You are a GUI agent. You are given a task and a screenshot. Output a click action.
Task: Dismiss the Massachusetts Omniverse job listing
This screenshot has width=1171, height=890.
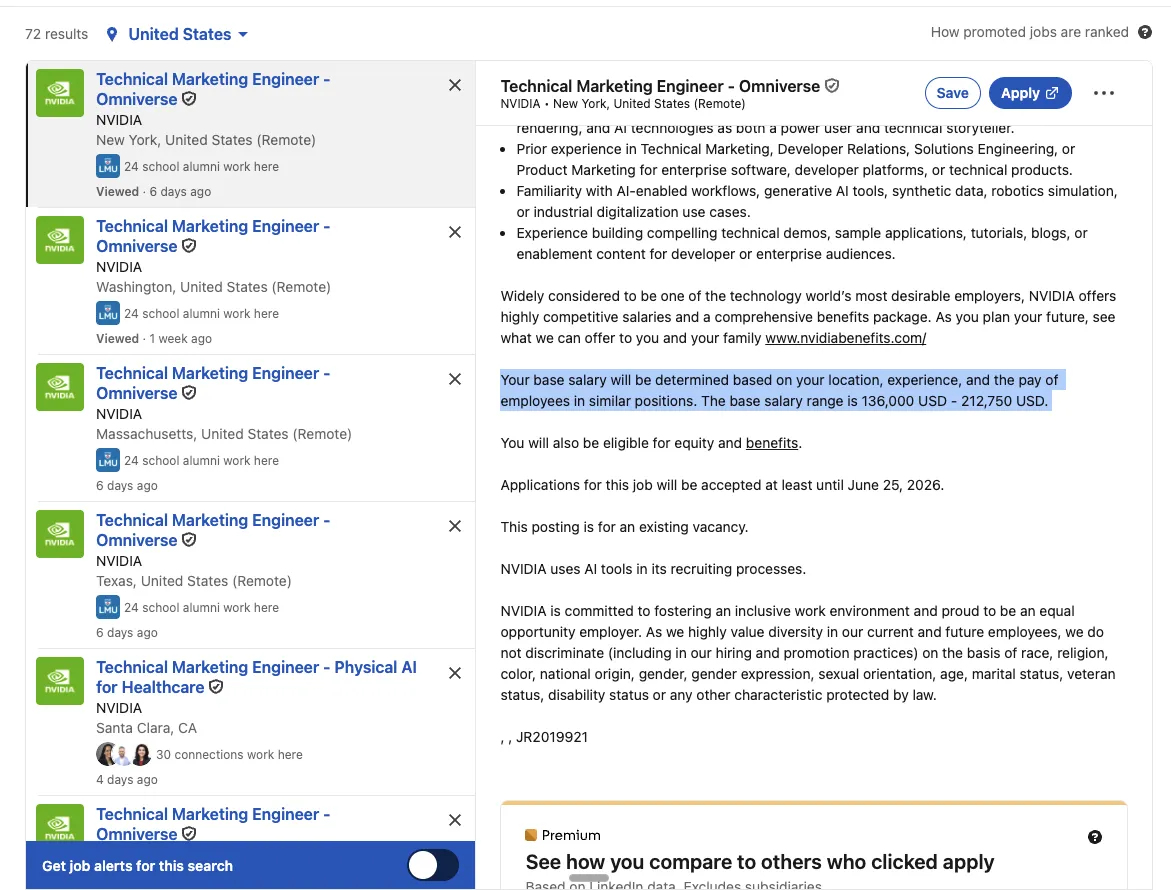pyautogui.click(x=455, y=379)
